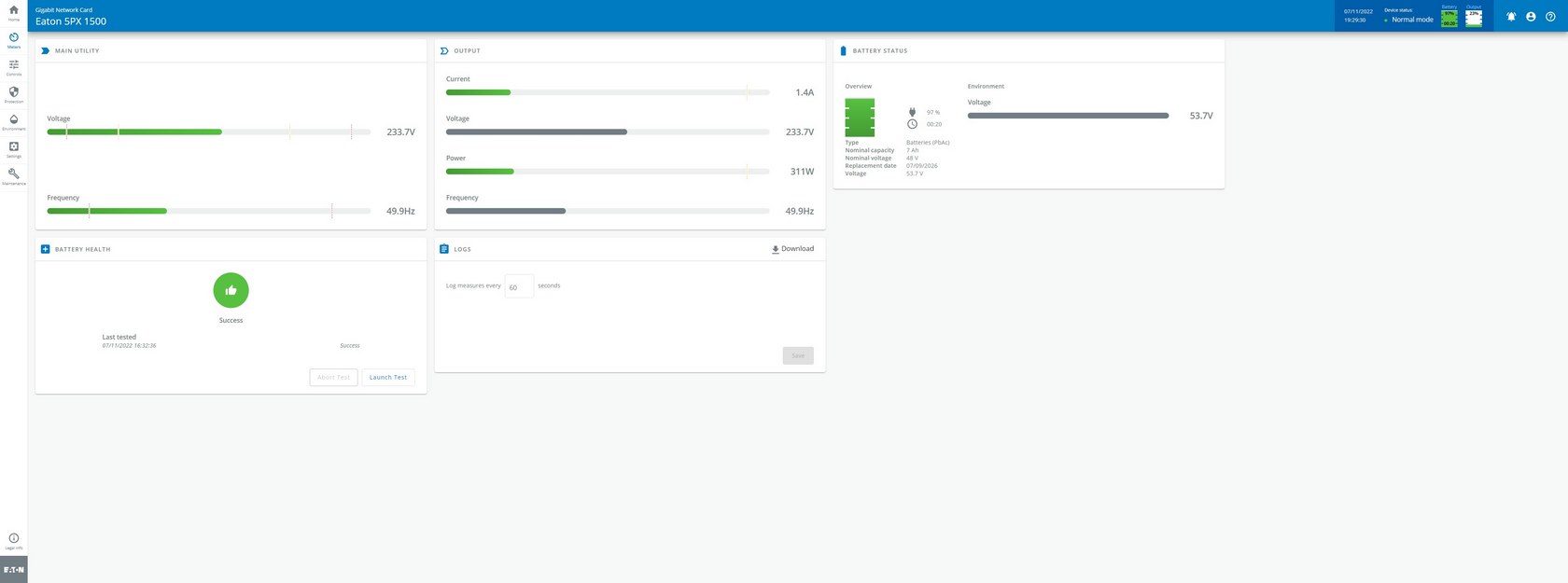This screenshot has width=1568, height=583.
Task: Open the user account menu icon
Action: [1531, 17]
